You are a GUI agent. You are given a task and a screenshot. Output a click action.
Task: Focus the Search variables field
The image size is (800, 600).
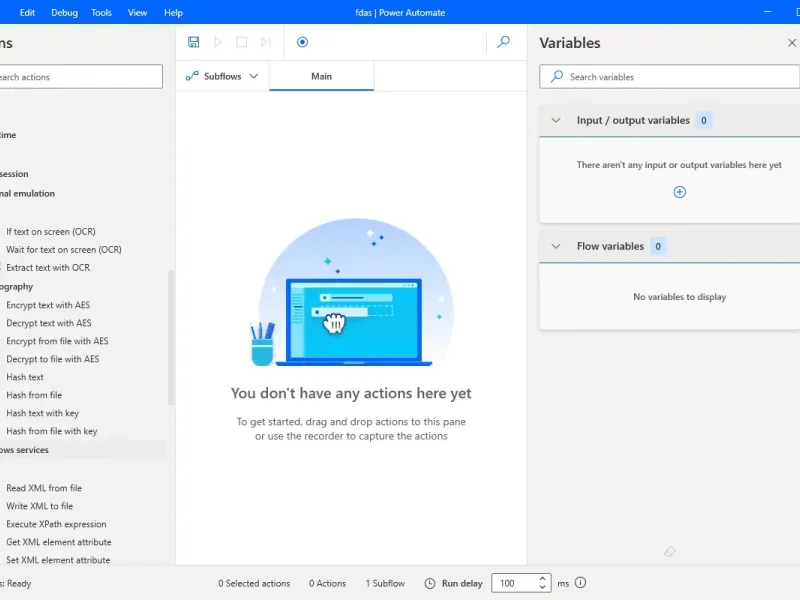point(669,77)
